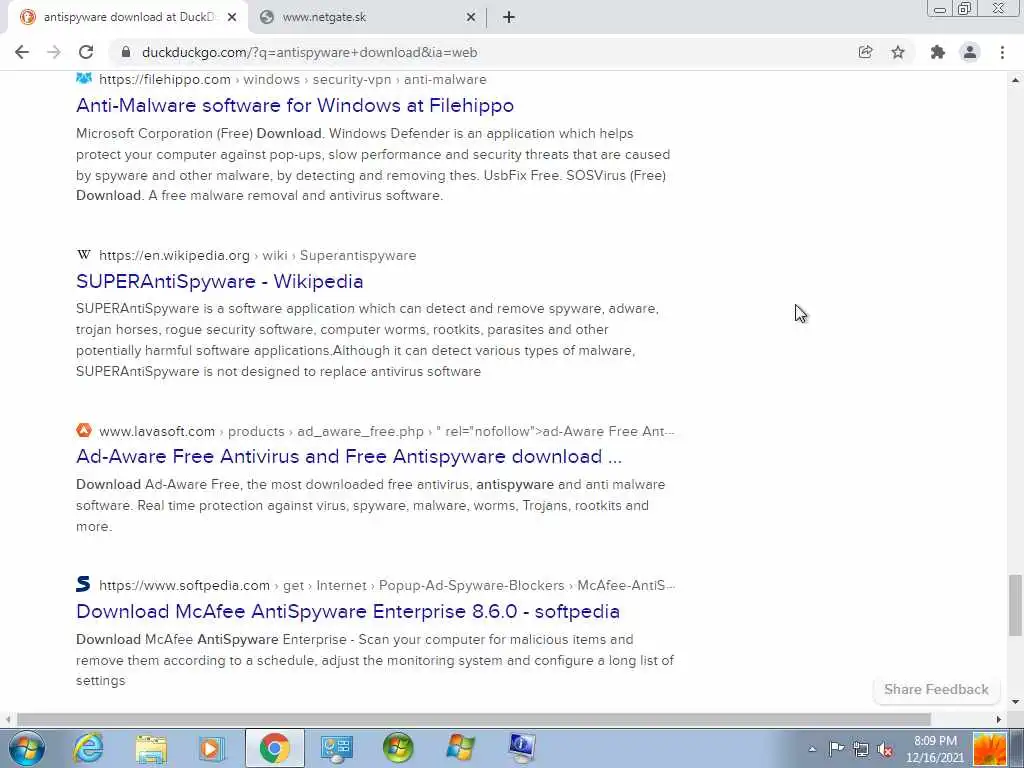Open the Extensions puzzle icon

[938, 52]
